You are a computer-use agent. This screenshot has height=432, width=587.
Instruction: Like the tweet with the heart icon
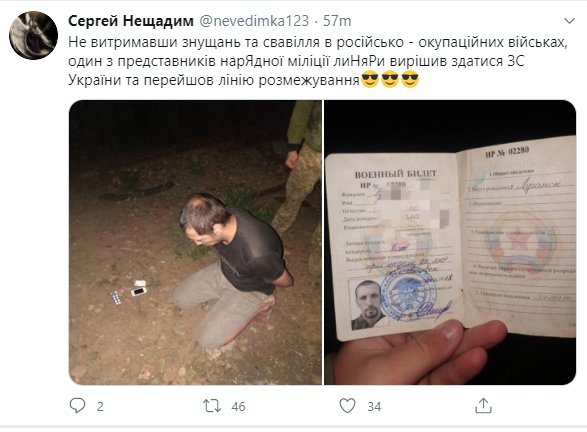click(347, 406)
